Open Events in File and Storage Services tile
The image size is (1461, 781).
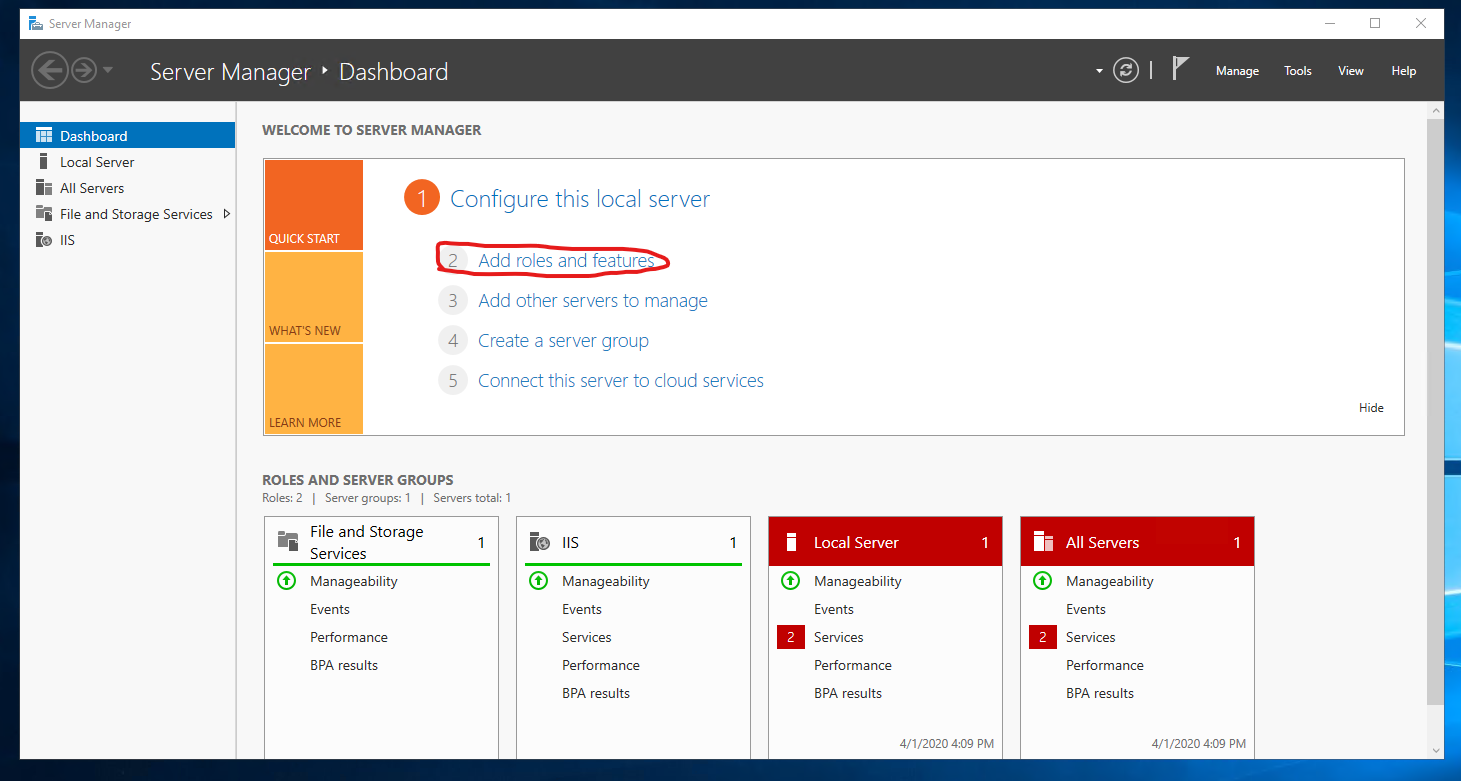330,609
